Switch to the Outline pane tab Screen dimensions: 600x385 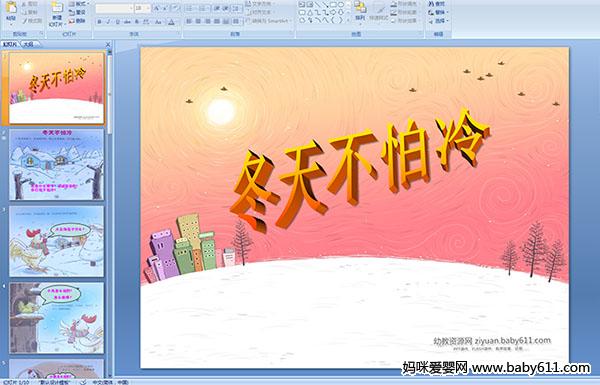[x=28, y=44]
